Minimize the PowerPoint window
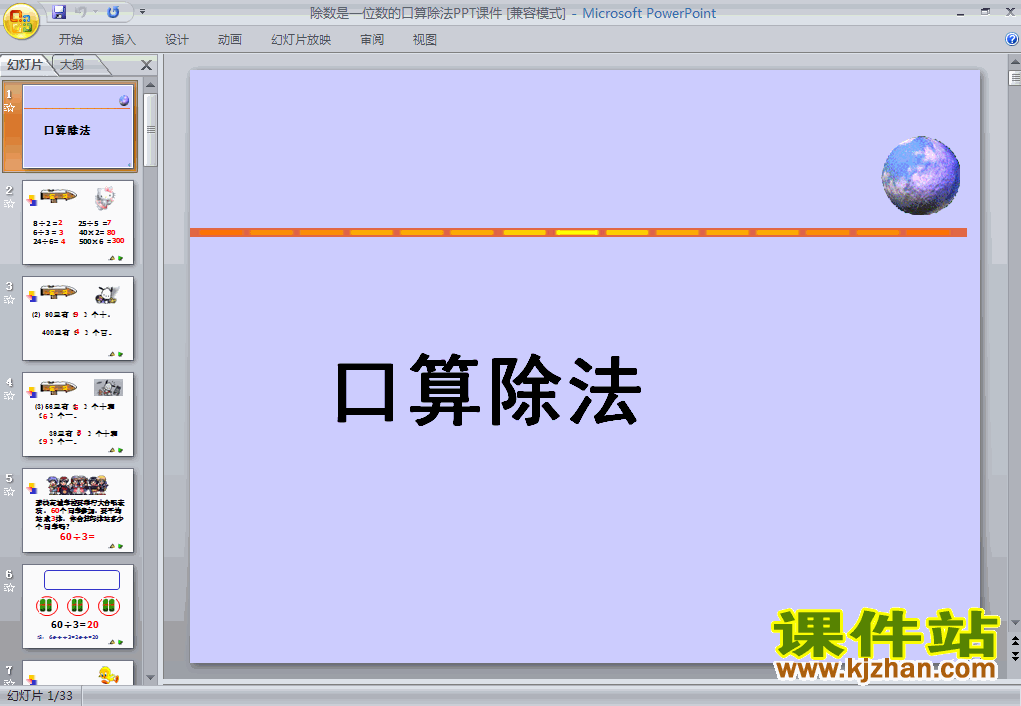The width and height of the screenshot is (1021, 706). [960, 12]
